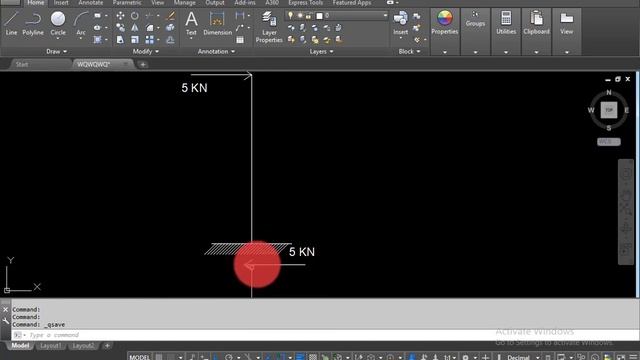The image size is (640, 360).
Task: Click the Trim tool icon
Action: coord(149,16)
